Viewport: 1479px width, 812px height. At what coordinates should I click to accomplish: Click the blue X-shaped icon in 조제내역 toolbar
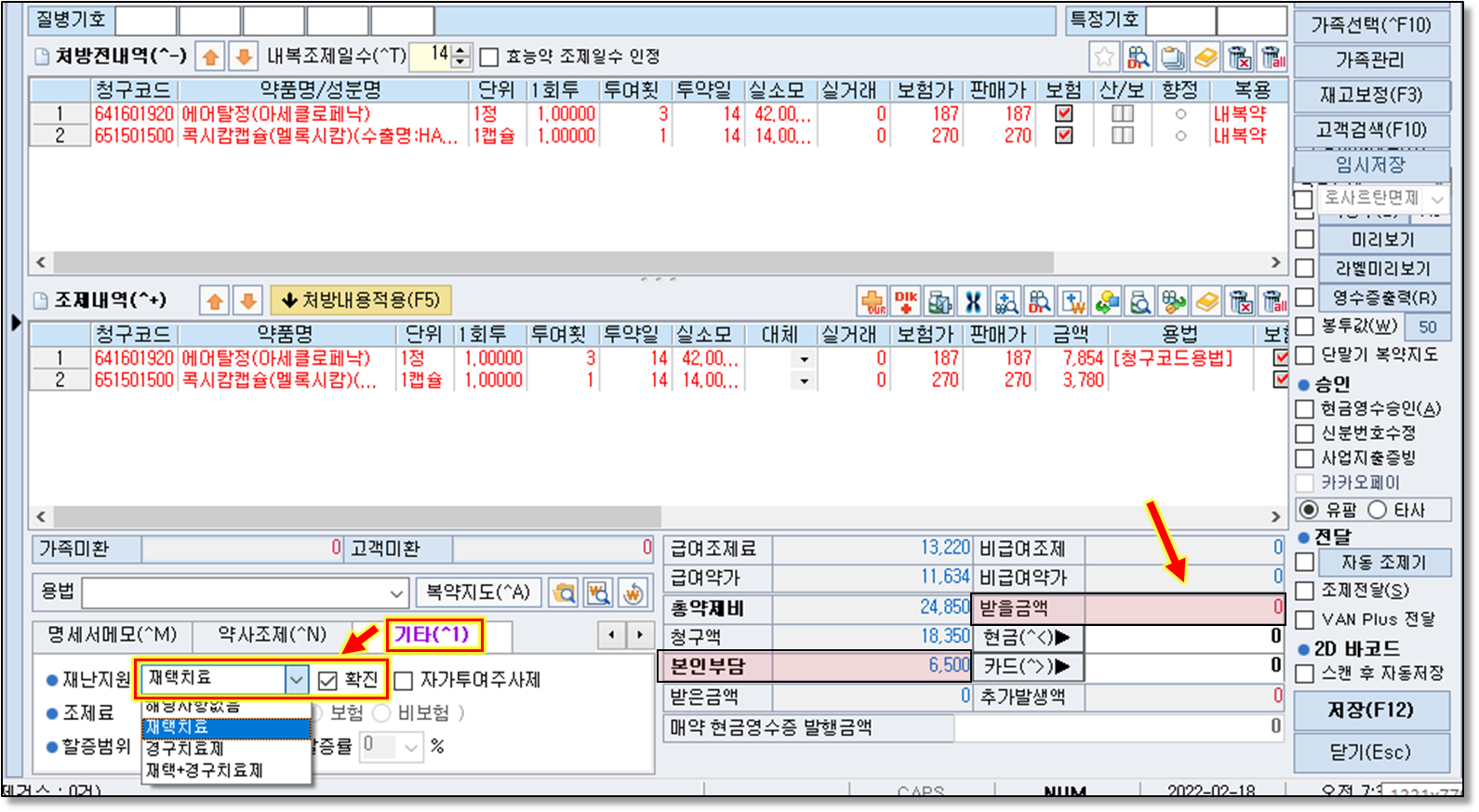tap(973, 301)
